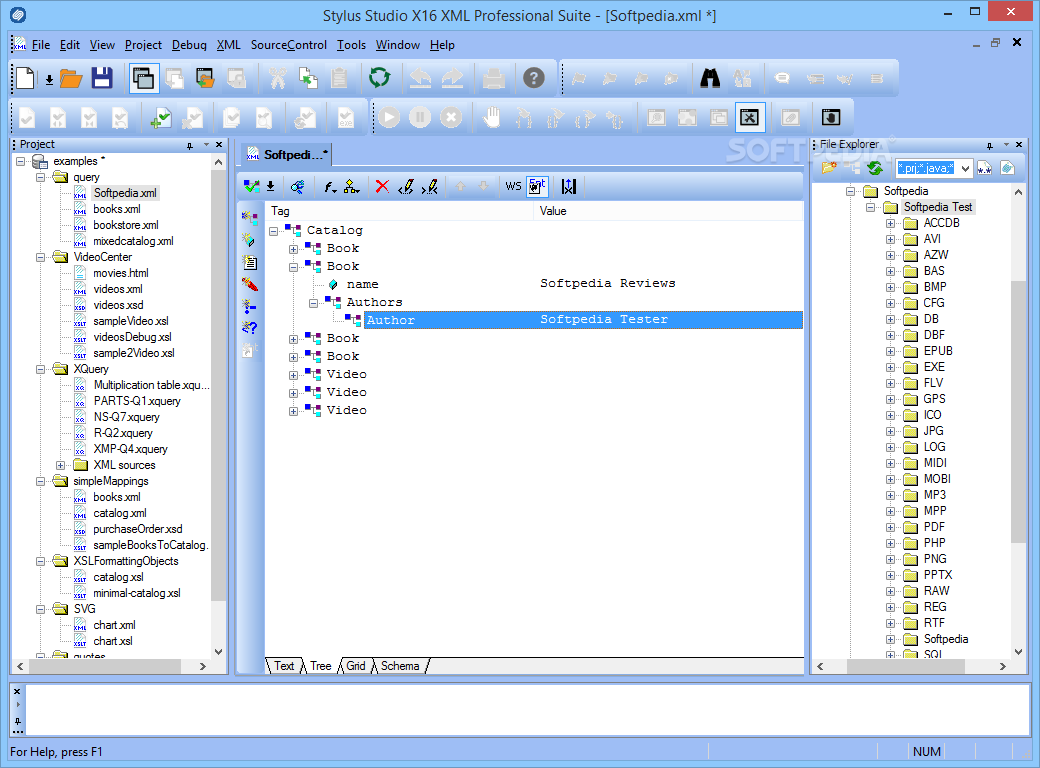Click the red pencil icon in the side strip

[x=249, y=285]
